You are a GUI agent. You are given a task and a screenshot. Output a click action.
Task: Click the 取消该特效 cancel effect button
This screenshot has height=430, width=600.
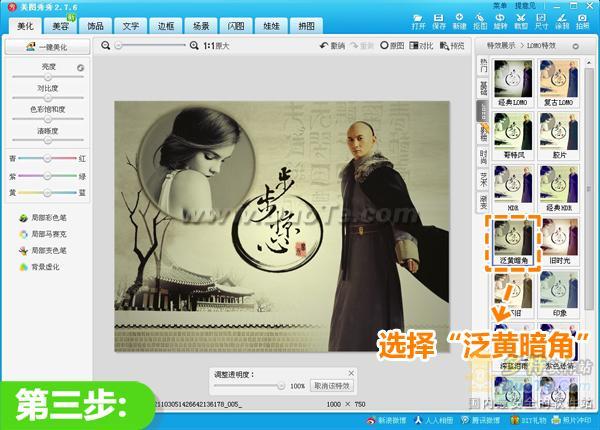tap(332, 386)
